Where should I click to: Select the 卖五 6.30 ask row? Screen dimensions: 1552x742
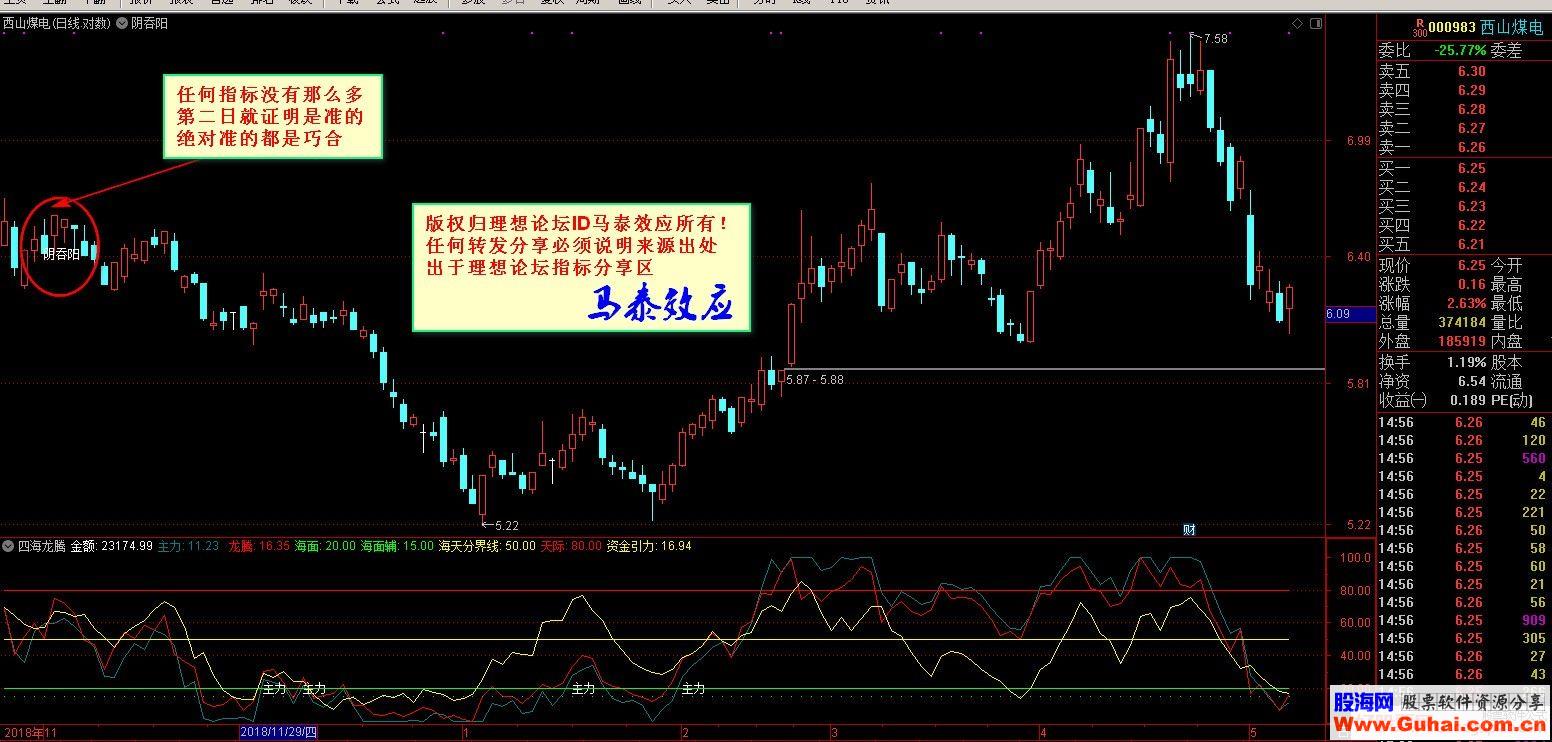[x=1464, y=71]
